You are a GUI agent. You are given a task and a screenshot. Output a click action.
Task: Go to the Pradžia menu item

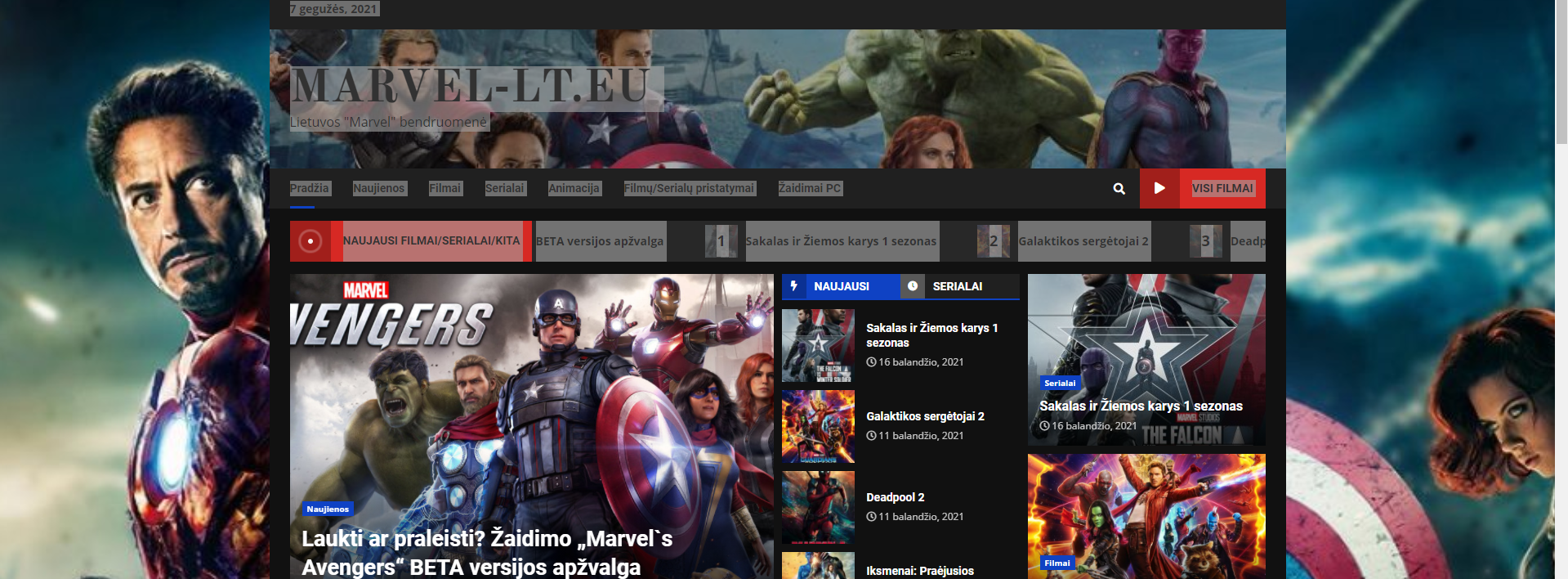[310, 188]
